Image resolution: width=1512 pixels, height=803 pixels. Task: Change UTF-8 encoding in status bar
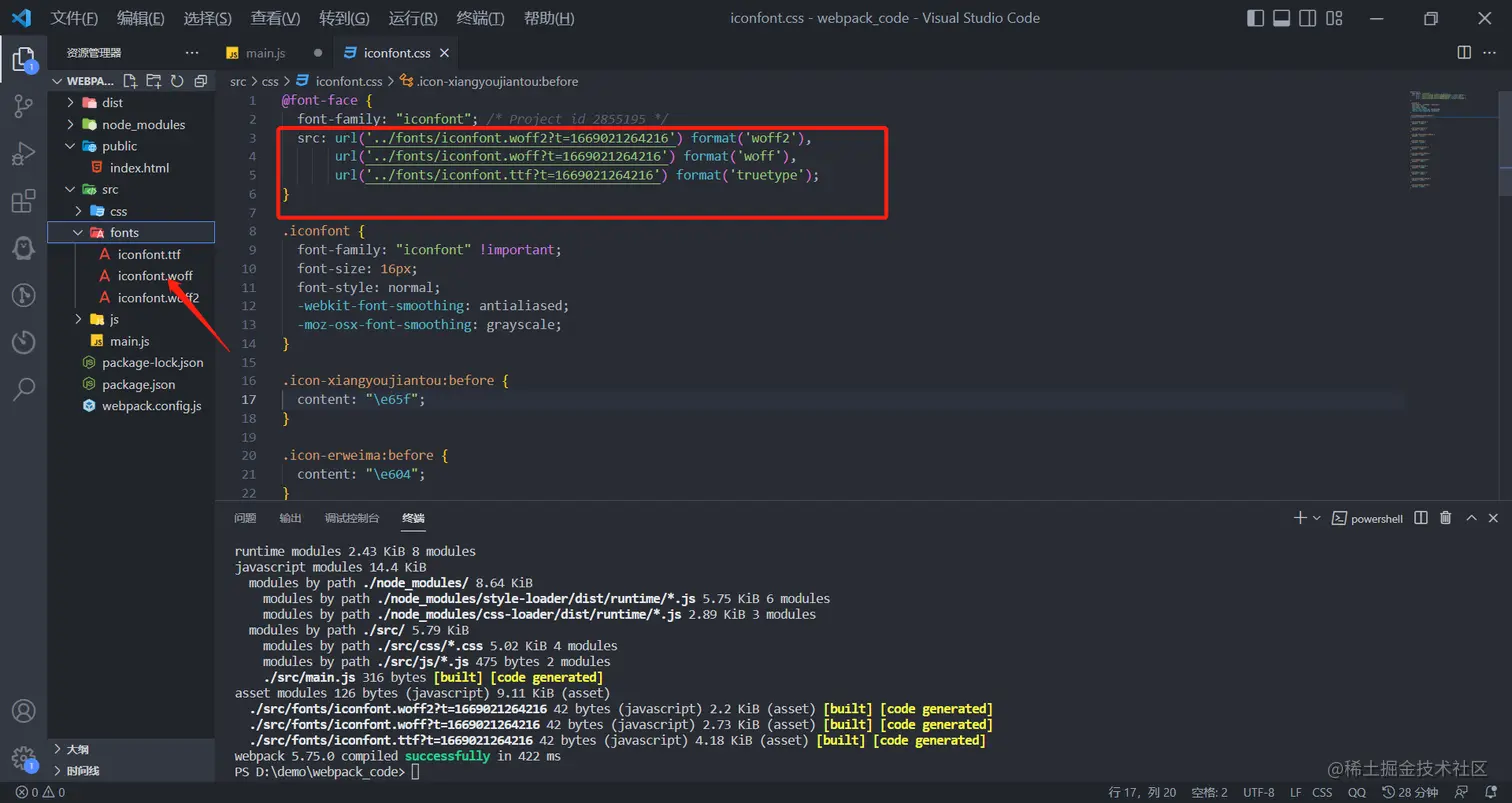[x=1258, y=792]
